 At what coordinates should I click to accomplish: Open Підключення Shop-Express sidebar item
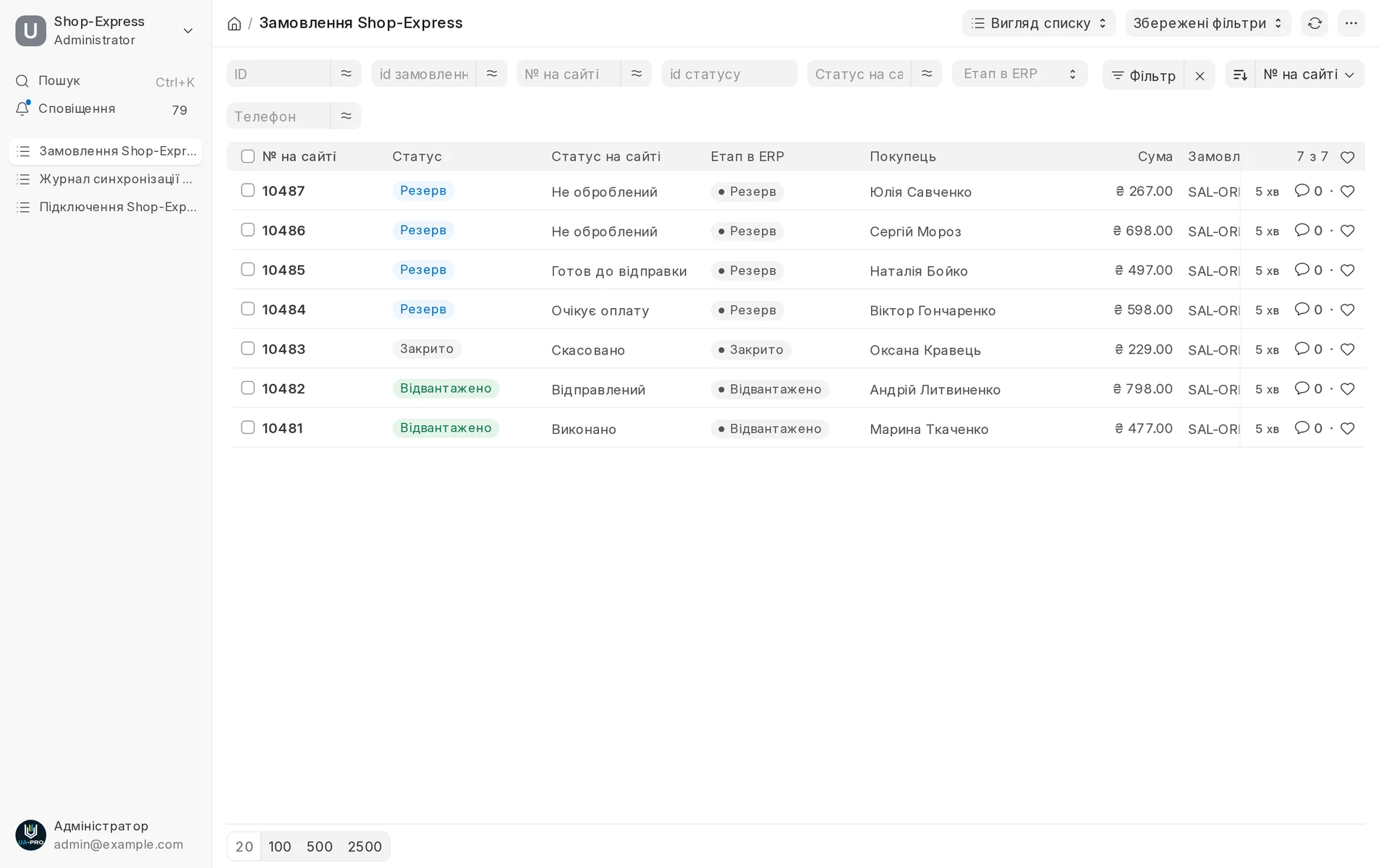[106, 207]
